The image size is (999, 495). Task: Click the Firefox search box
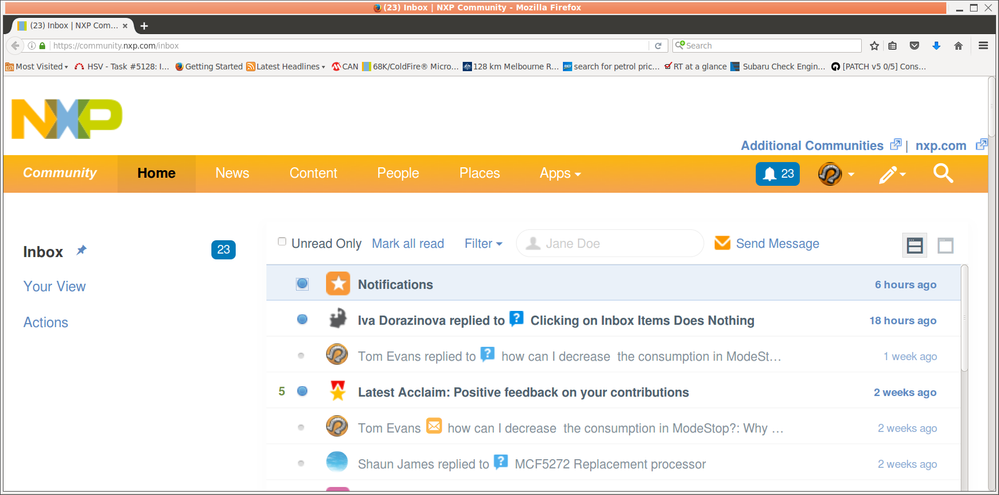(x=767, y=46)
